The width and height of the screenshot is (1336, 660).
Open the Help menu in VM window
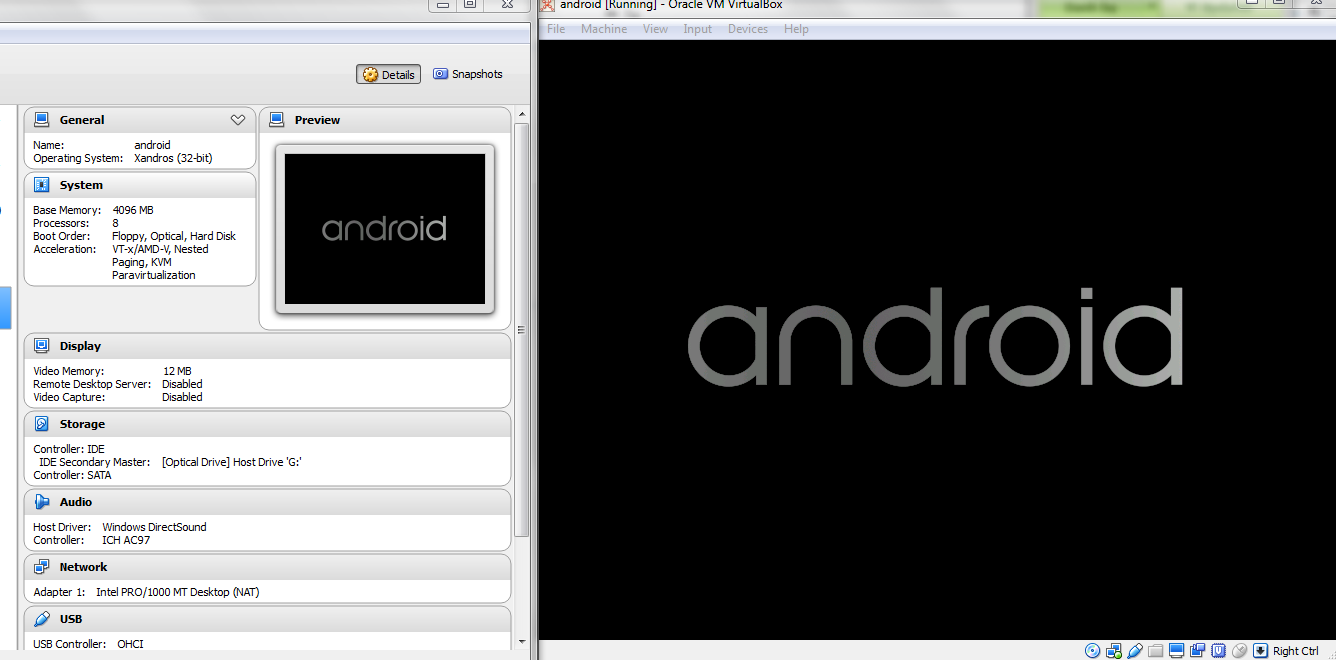coord(796,29)
